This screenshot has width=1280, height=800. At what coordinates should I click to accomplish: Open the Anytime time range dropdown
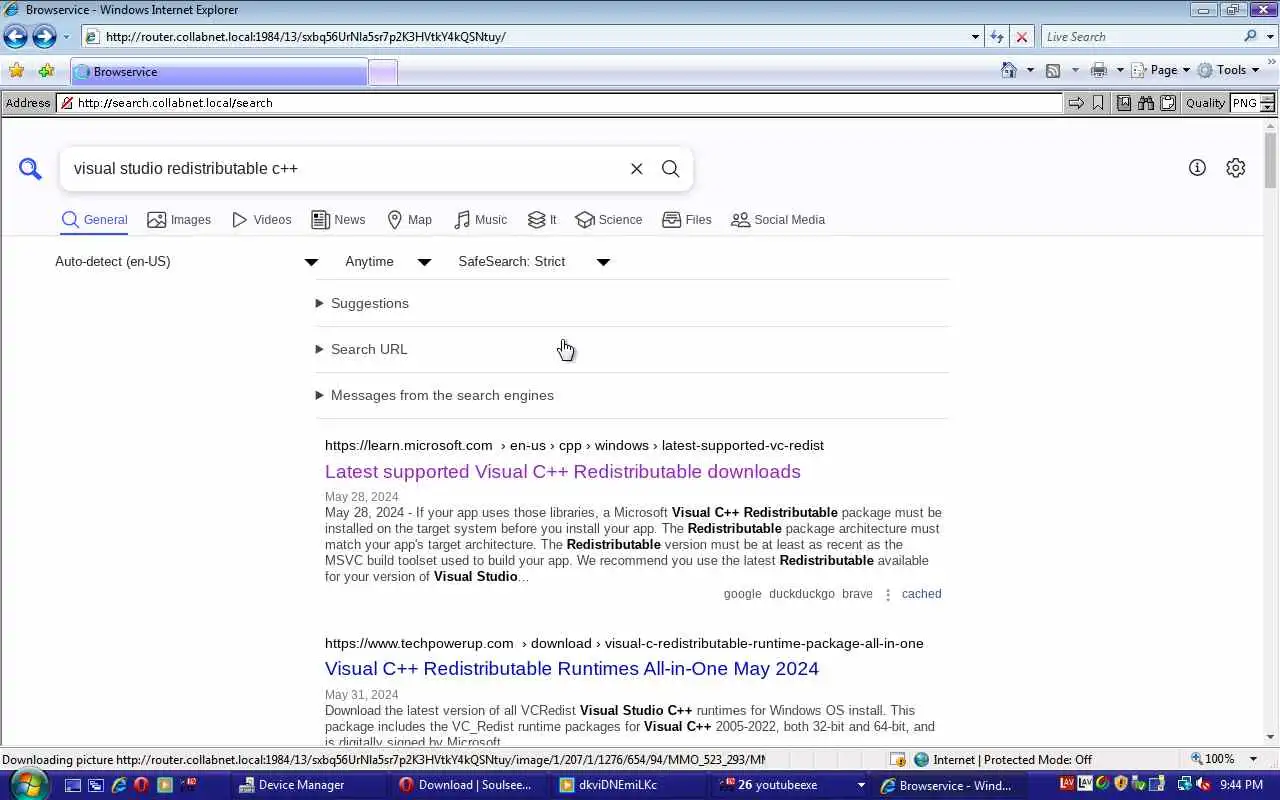tap(388, 262)
